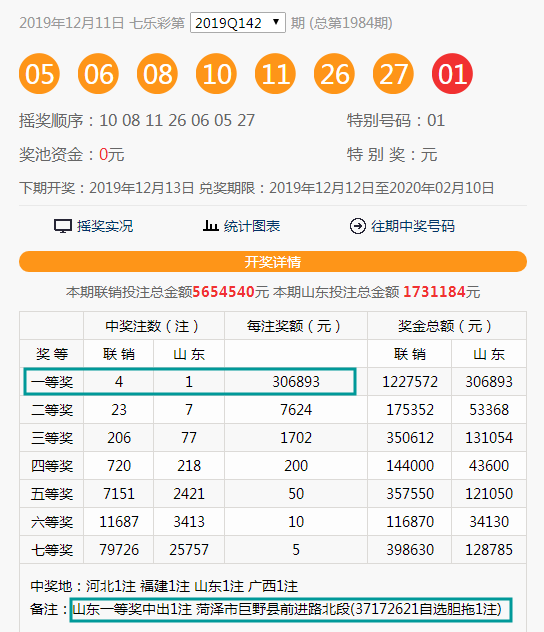Screen dimensions: 544x632
Task: Select the 一等奖 row label
Action: pos(52,382)
